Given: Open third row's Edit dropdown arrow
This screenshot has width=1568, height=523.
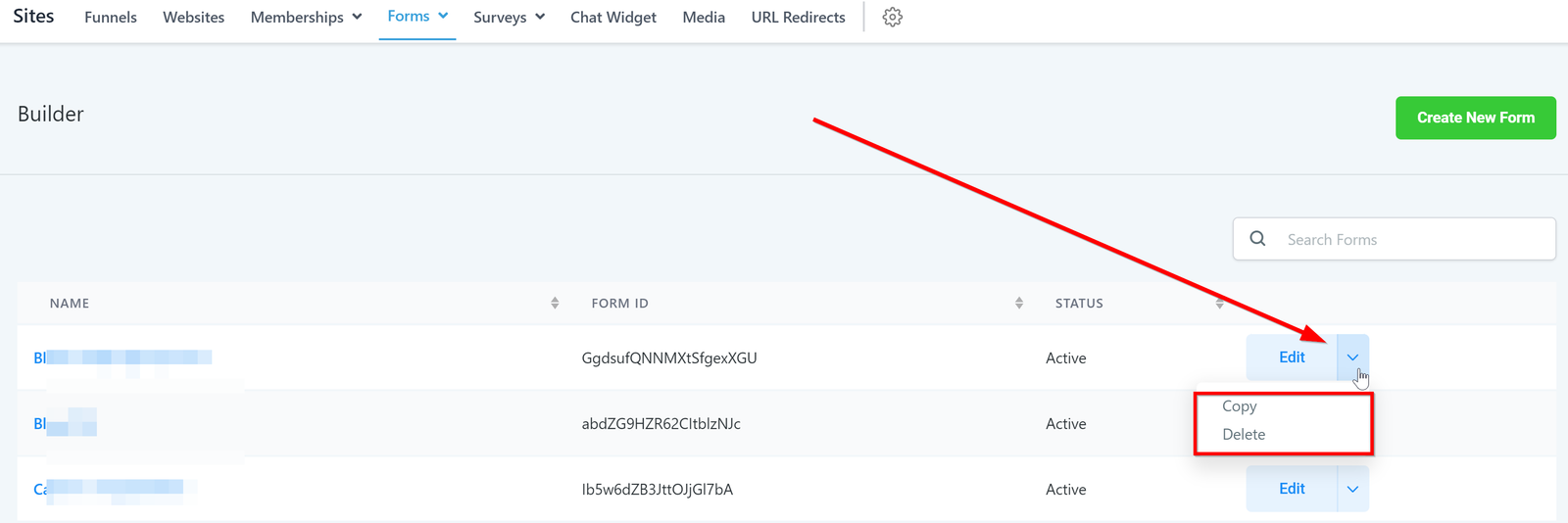Looking at the screenshot, I should pos(1352,489).
